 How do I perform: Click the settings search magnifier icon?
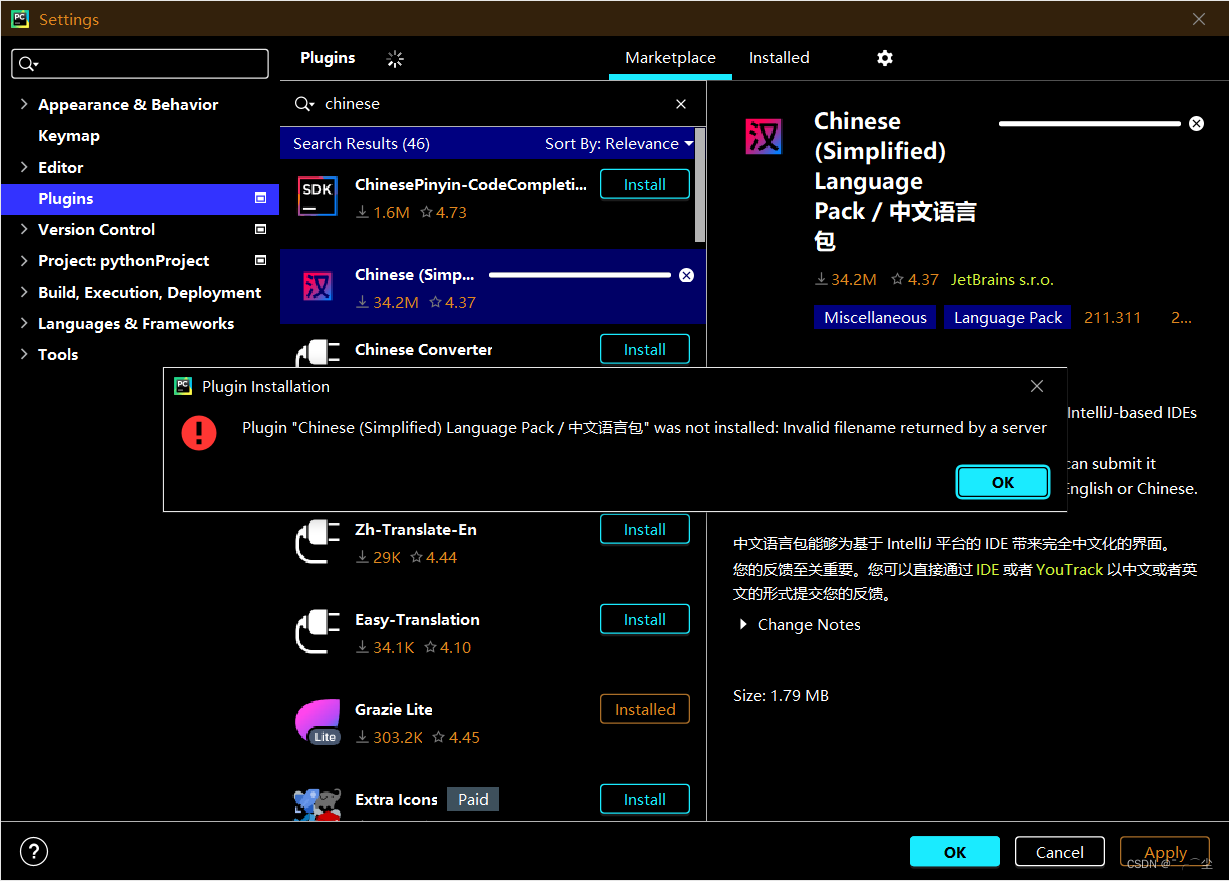click(28, 64)
